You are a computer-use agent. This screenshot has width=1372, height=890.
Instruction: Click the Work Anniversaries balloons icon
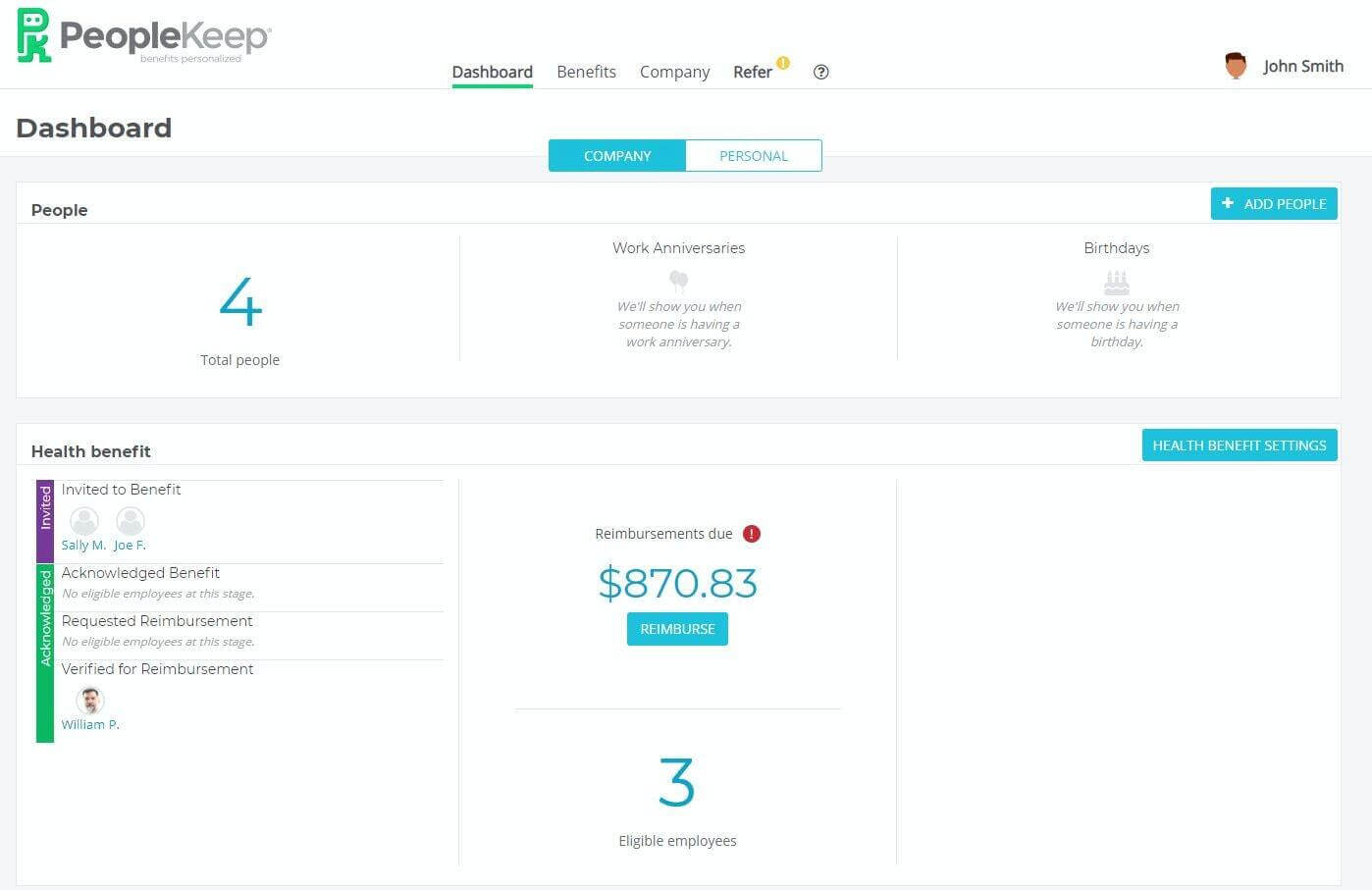click(x=678, y=283)
